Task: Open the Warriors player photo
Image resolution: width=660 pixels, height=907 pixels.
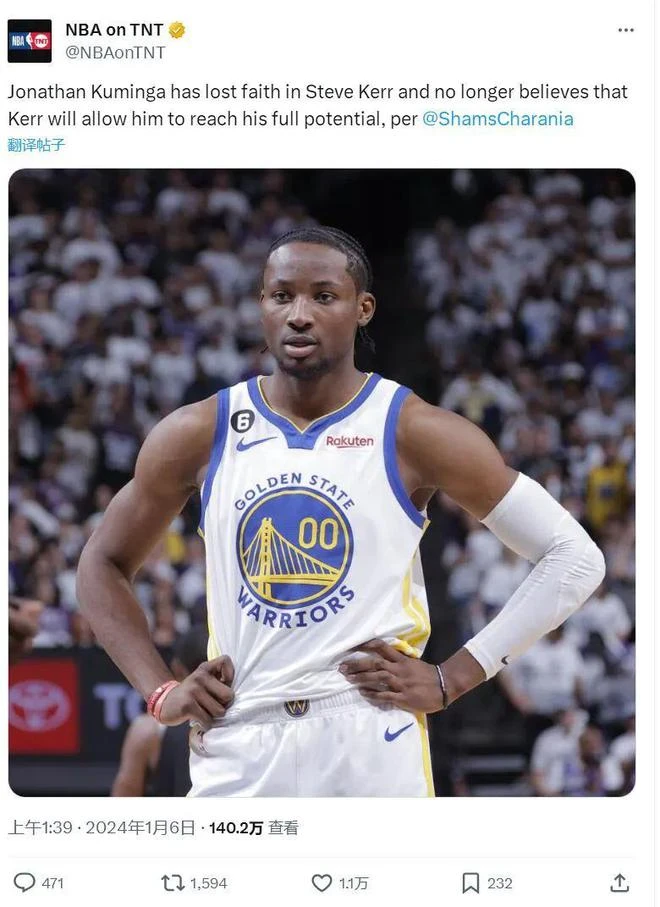Action: tap(322, 482)
